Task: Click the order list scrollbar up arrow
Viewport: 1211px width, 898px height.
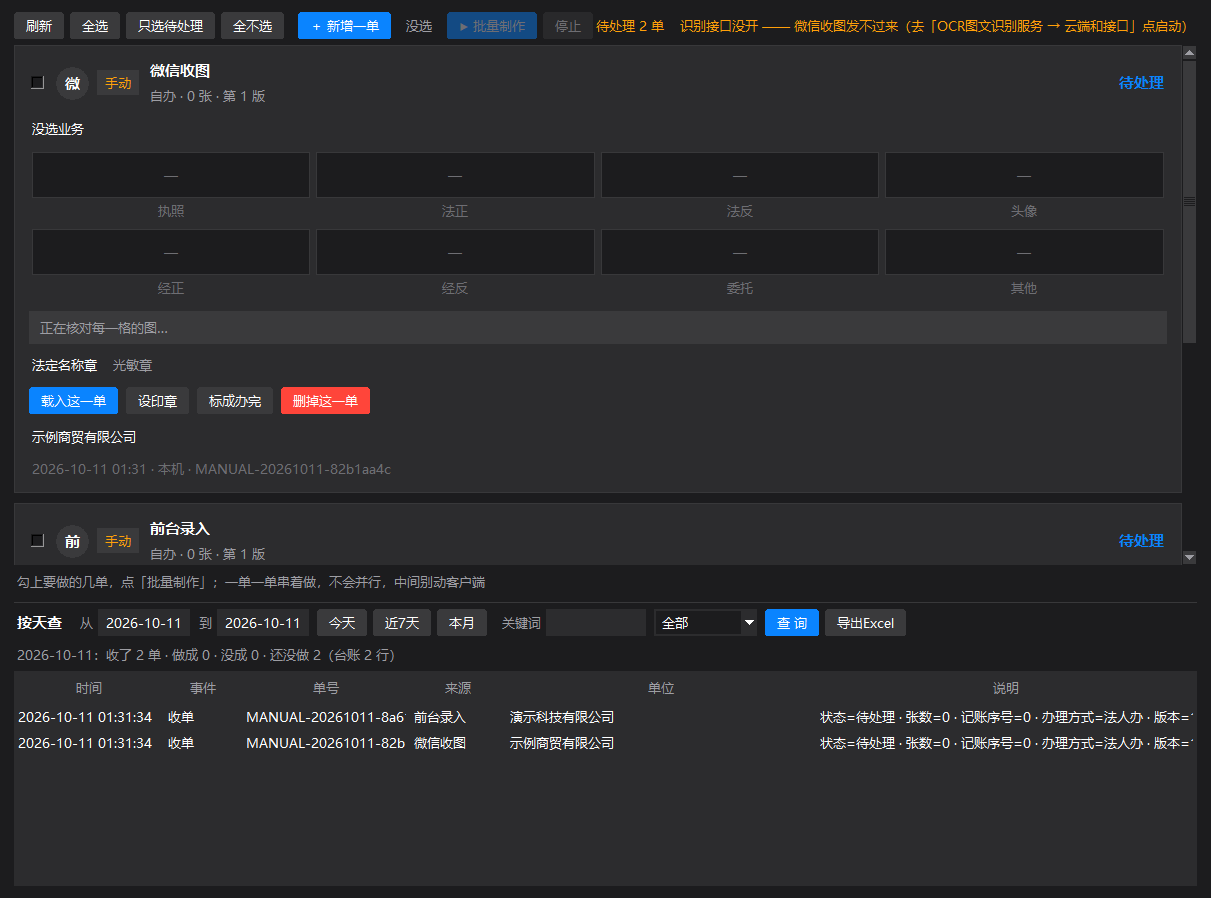Action: click(1189, 53)
